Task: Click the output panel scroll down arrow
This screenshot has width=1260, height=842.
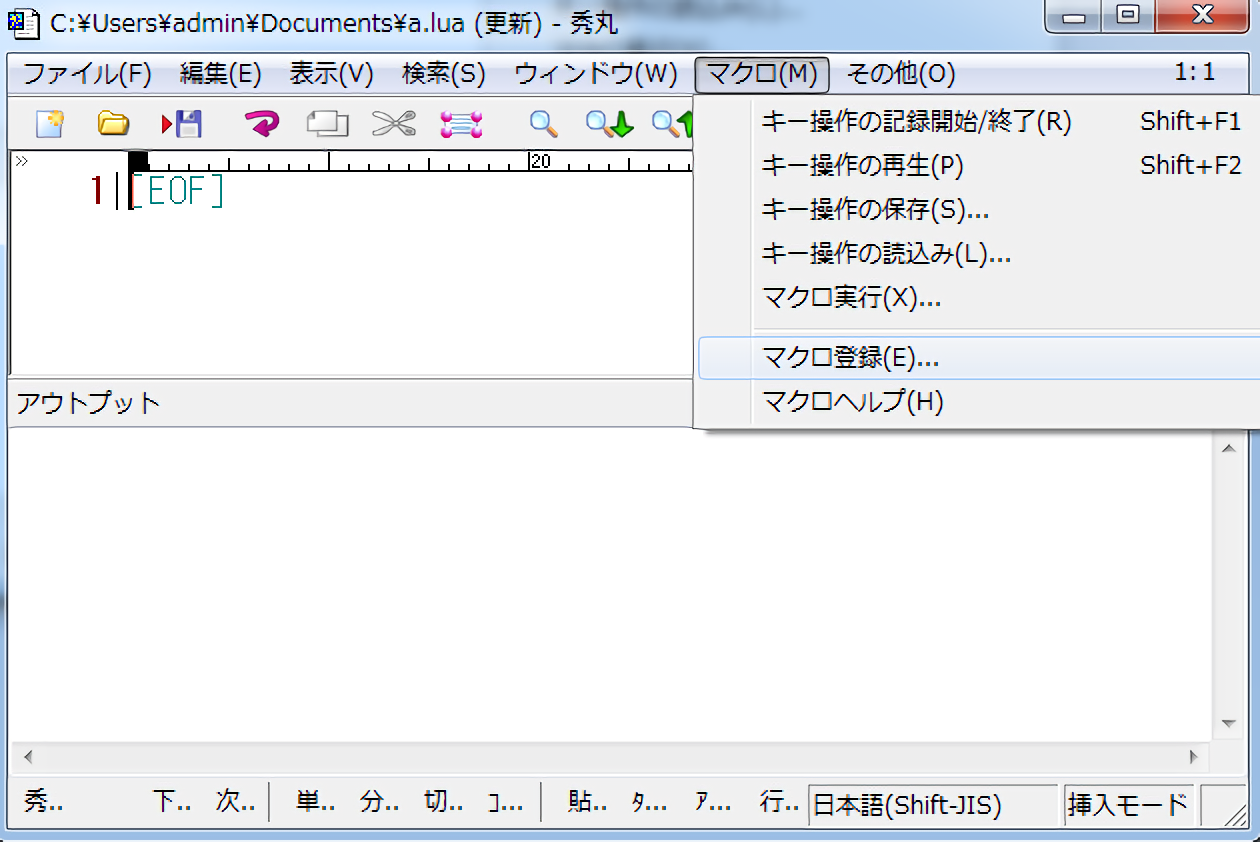Action: (1228, 723)
